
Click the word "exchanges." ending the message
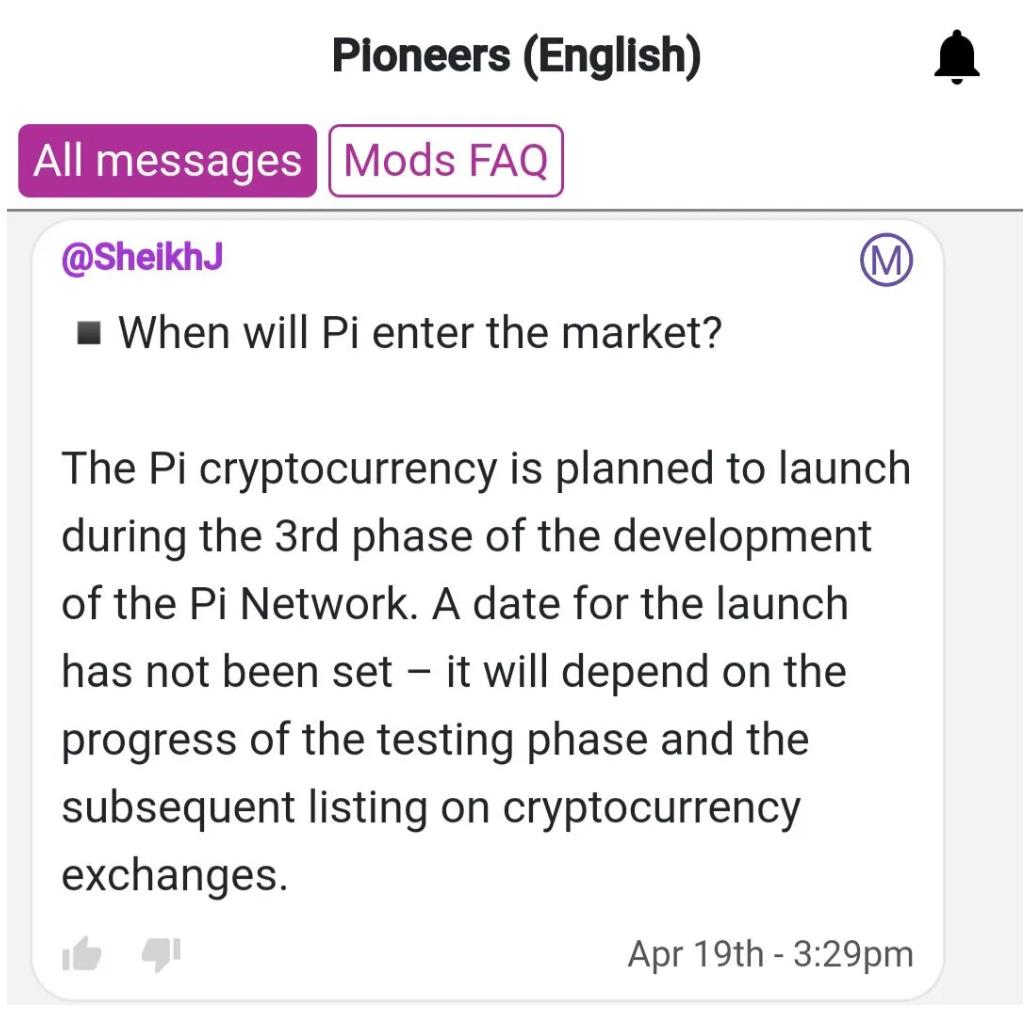[x=175, y=876]
